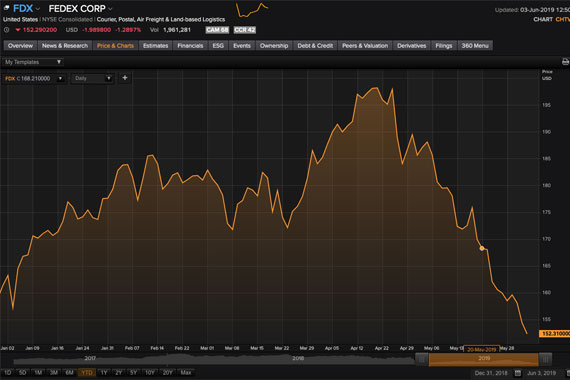Select the 5Y time range

[134, 373]
